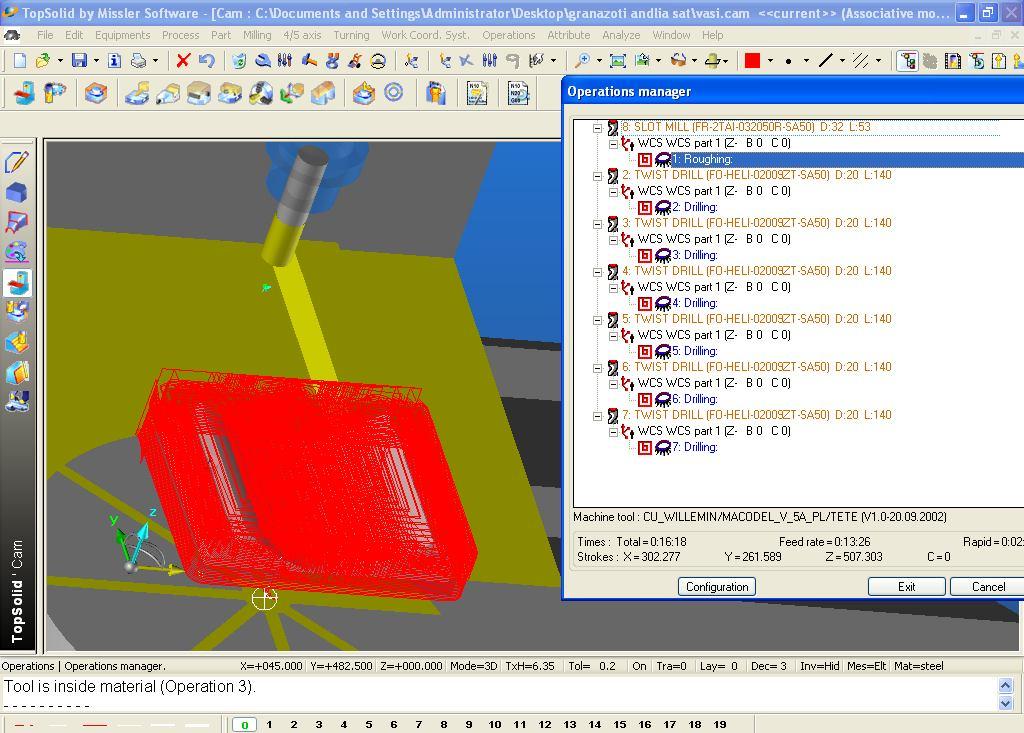Screen dimensions: 1024x733
Task: Click the Configuration button
Action: [x=717, y=587]
